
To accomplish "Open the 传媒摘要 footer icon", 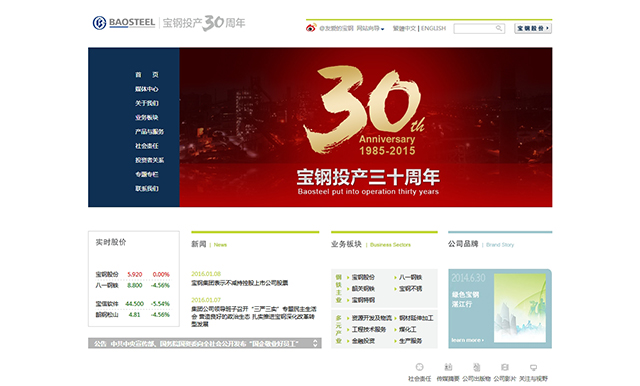I will point(448,367).
